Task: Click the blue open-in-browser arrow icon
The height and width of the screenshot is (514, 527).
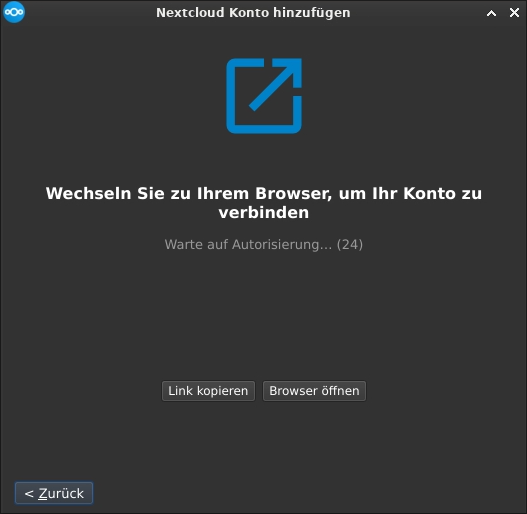Action: point(264,96)
